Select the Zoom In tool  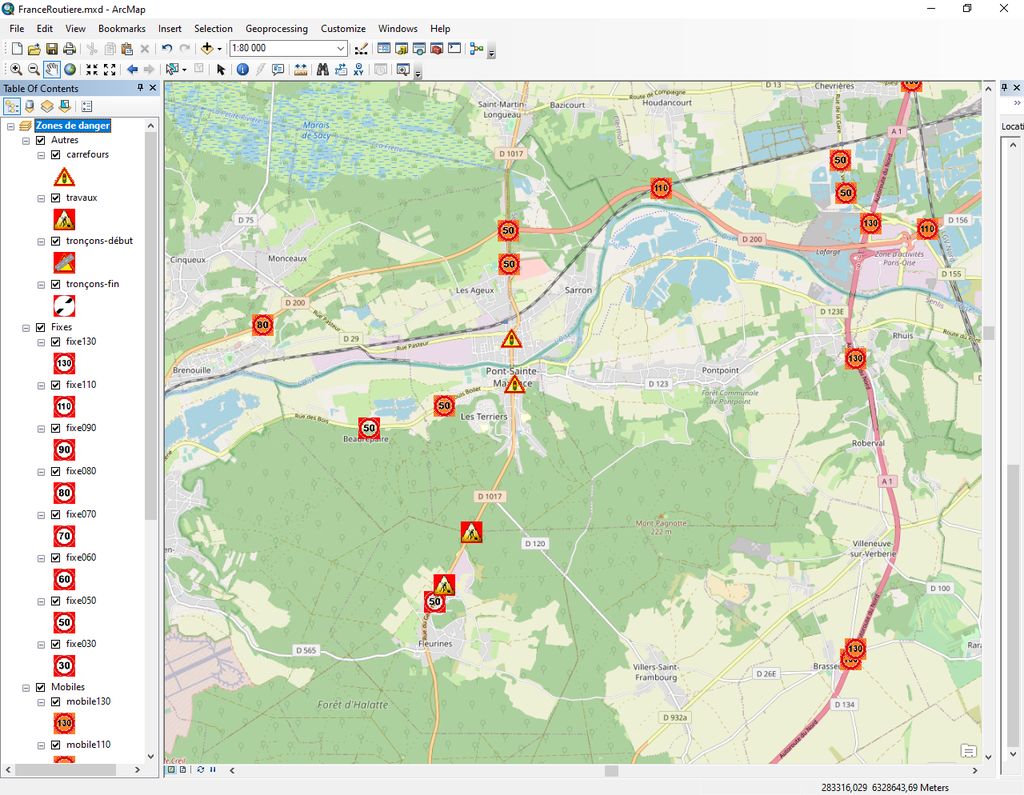click(x=16, y=69)
